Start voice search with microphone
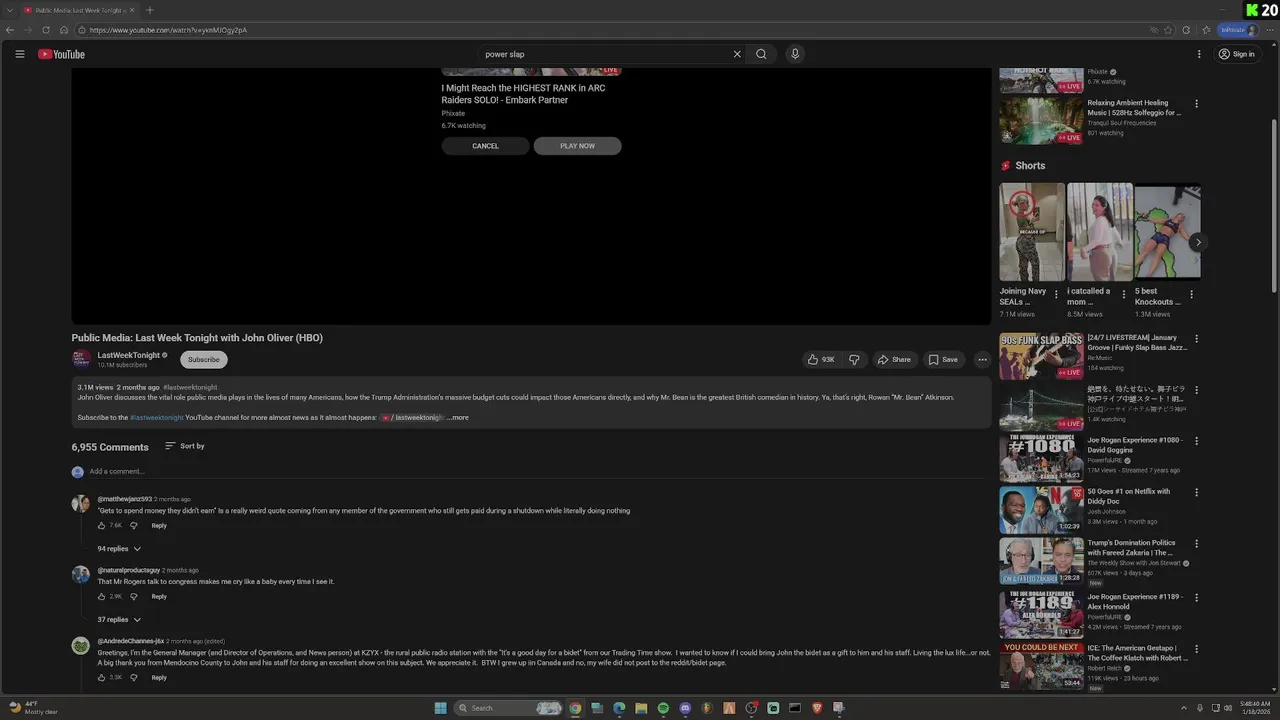This screenshot has height=720, width=1280. 795,54
